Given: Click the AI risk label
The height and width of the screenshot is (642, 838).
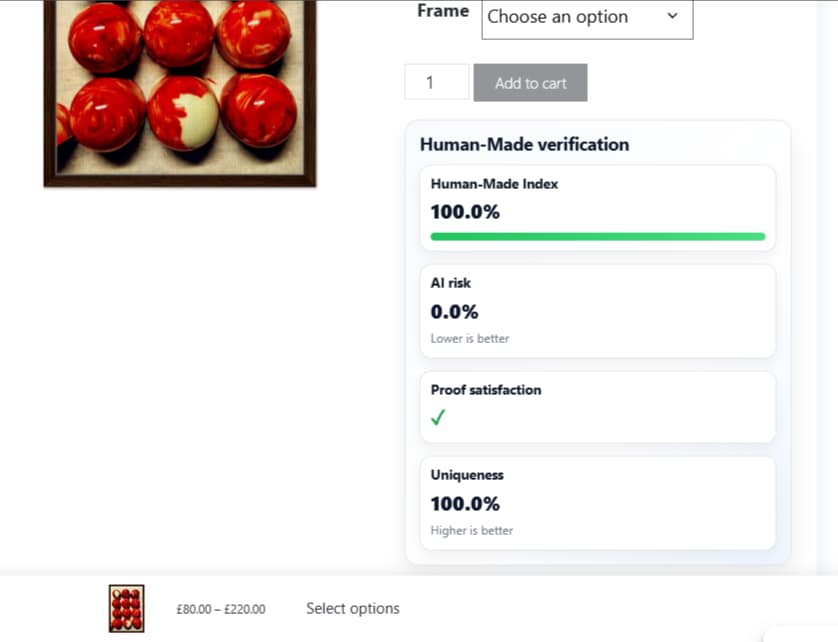Looking at the screenshot, I should 450,283.
